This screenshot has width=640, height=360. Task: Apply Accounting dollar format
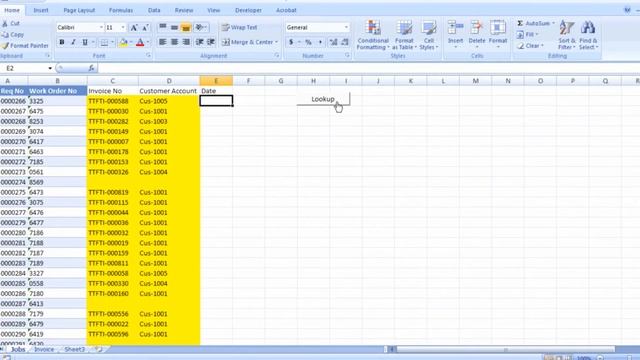point(291,42)
